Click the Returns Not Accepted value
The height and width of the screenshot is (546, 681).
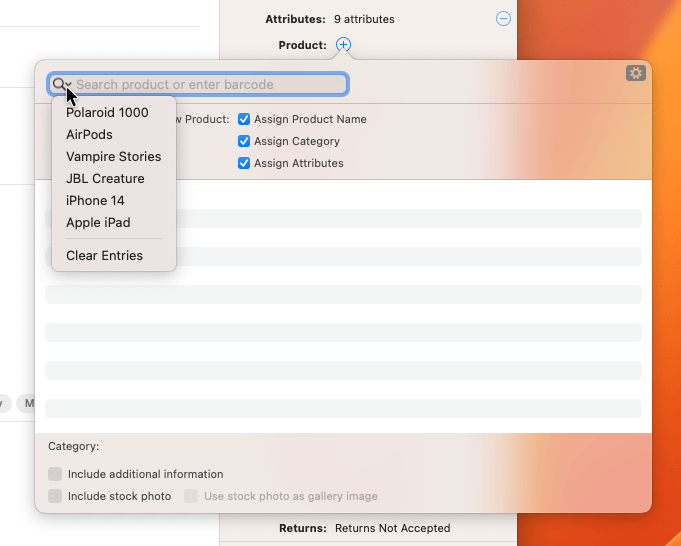pos(392,528)
